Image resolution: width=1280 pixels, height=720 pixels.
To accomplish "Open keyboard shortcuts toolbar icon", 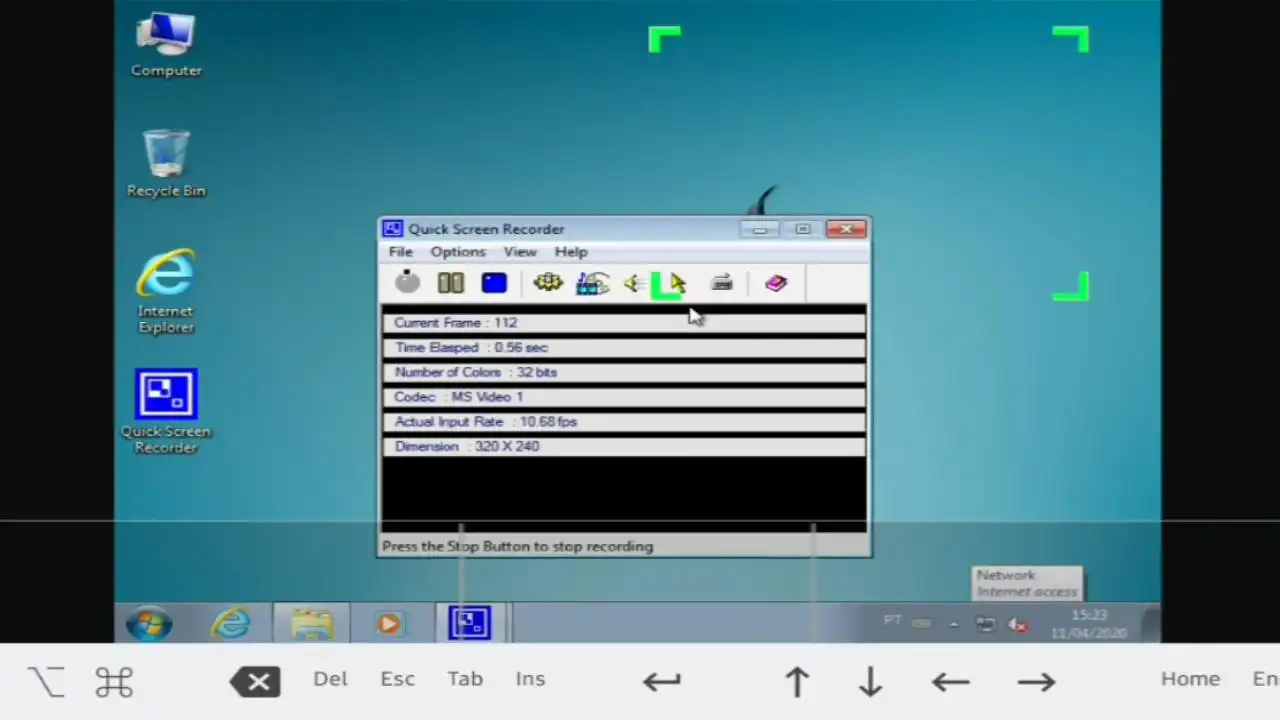I will click(722, 284).
